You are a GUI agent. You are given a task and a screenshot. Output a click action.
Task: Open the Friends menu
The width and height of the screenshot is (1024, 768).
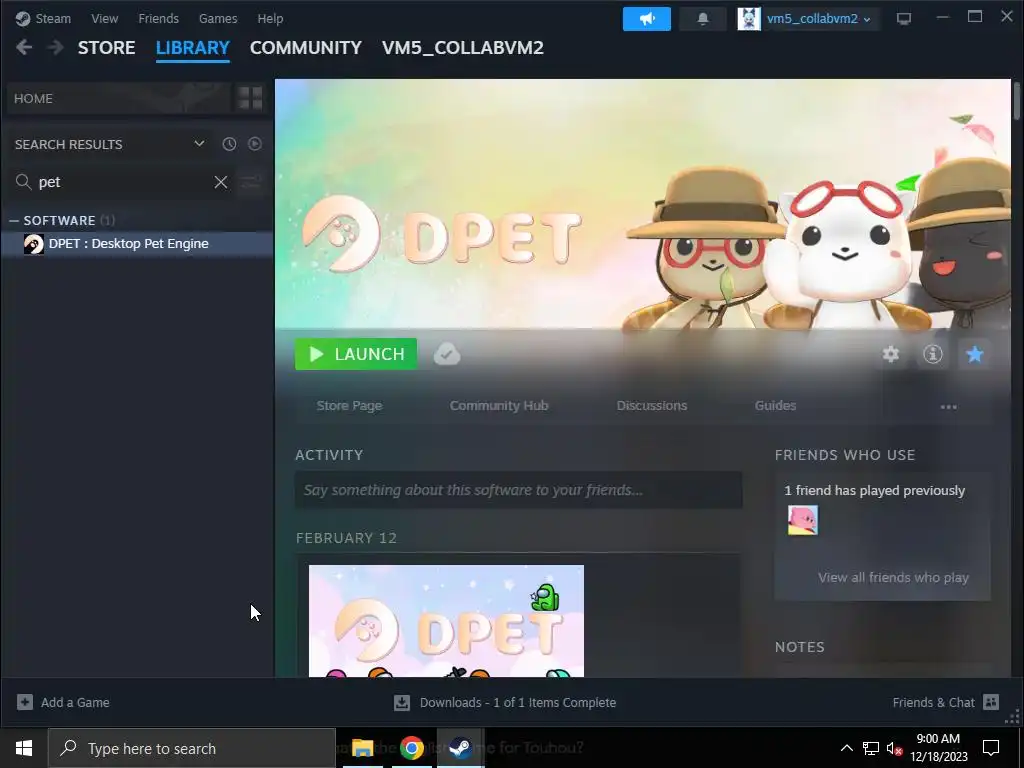(x=158, y=18)
